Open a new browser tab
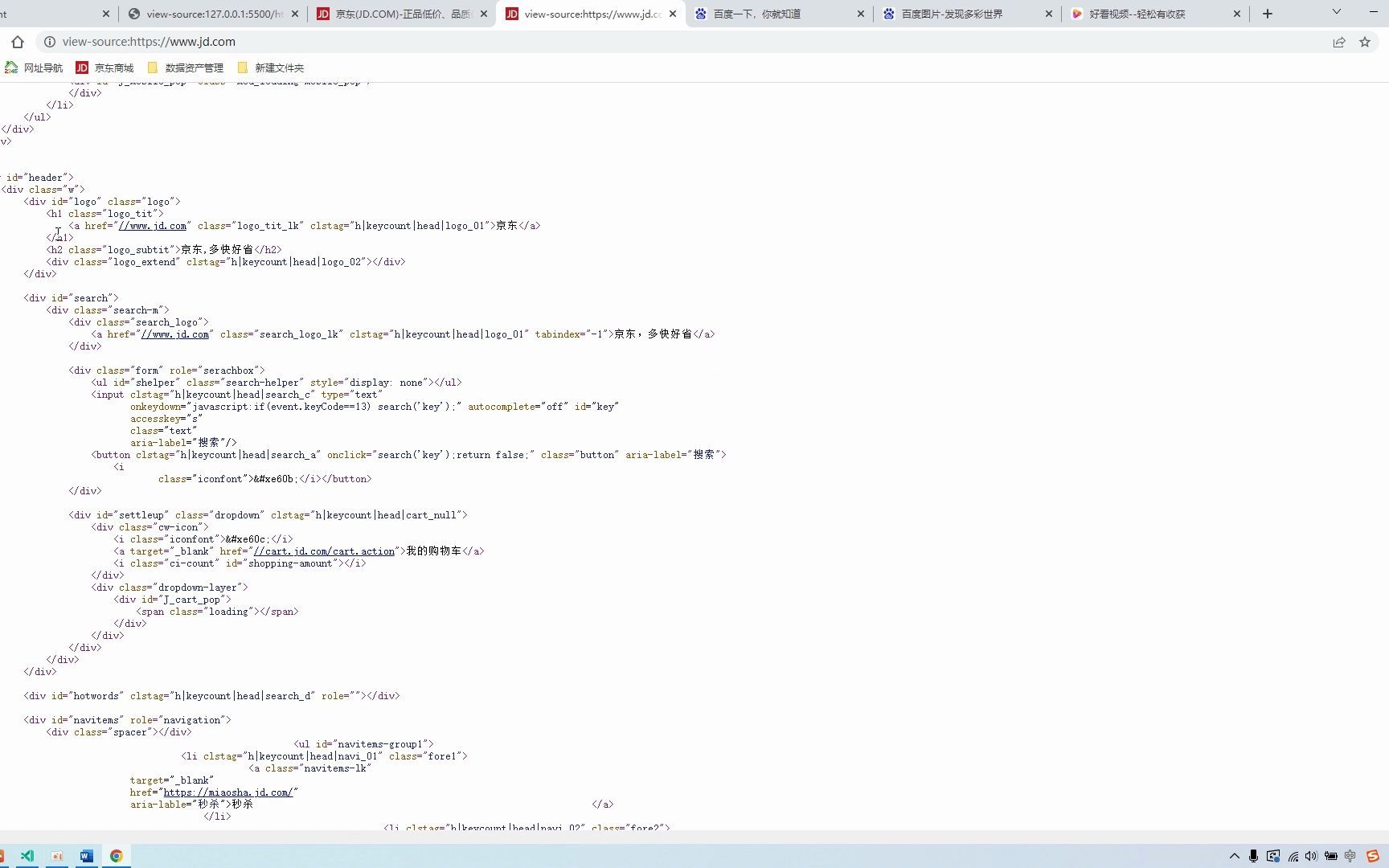 click(1268, 14)
